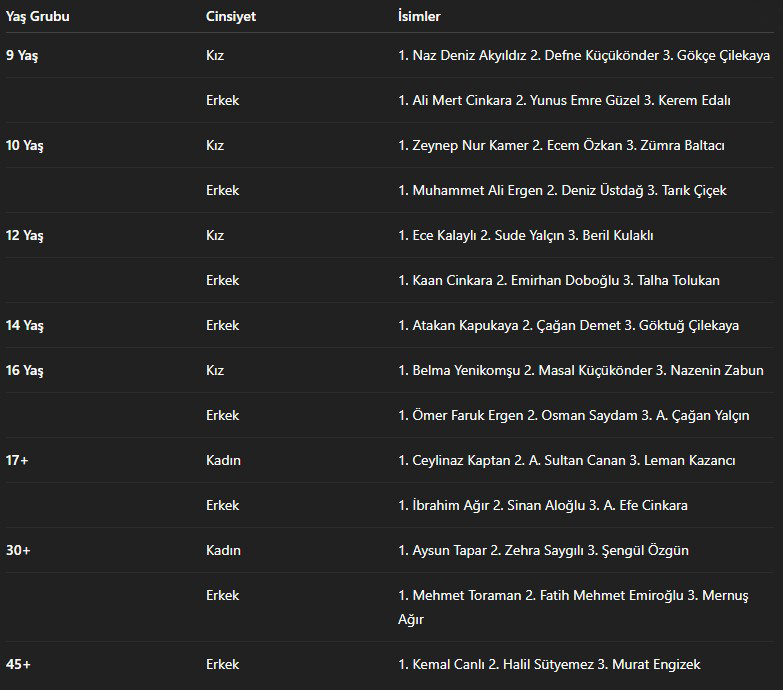Click the names row starting with Belma Yenikomşu

(x=580, y=371)
